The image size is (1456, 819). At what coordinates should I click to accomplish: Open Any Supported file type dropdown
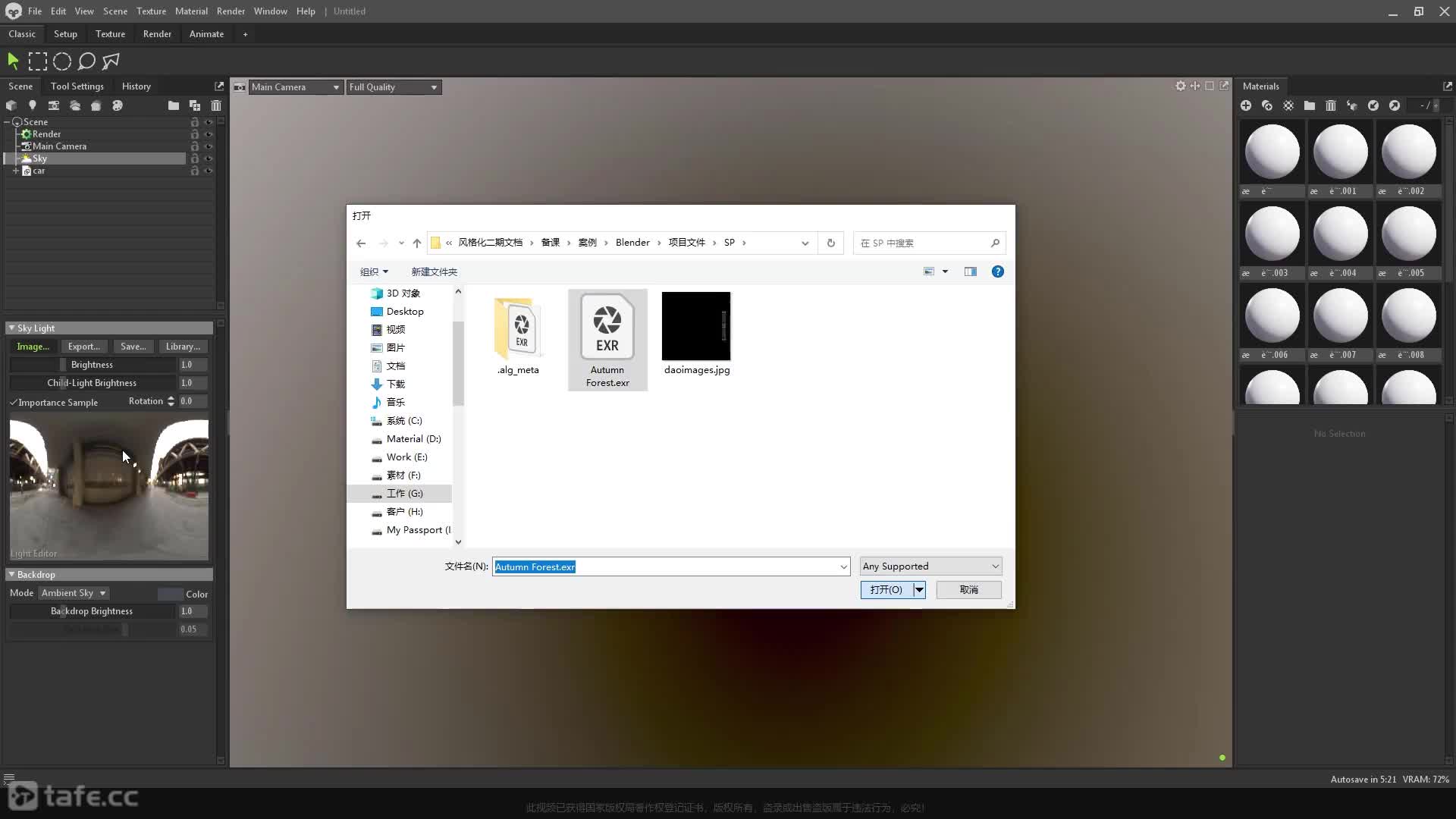click(x=930, y=566)
